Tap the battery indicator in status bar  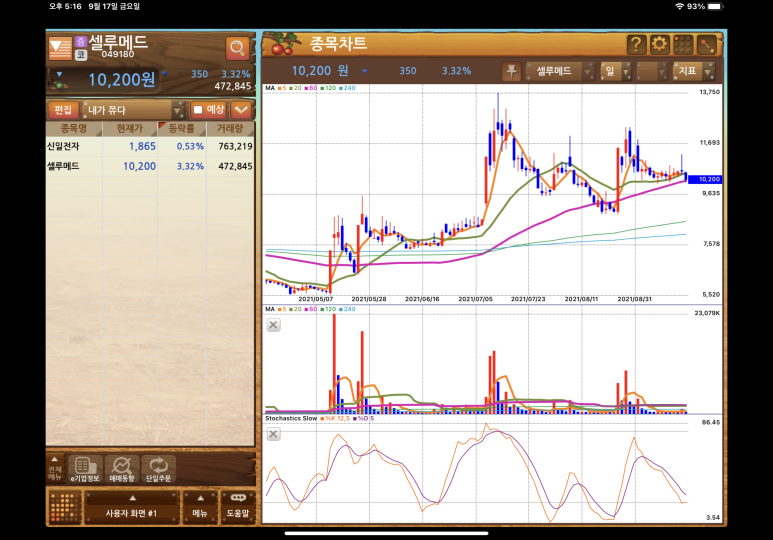[x=715, y=6]
